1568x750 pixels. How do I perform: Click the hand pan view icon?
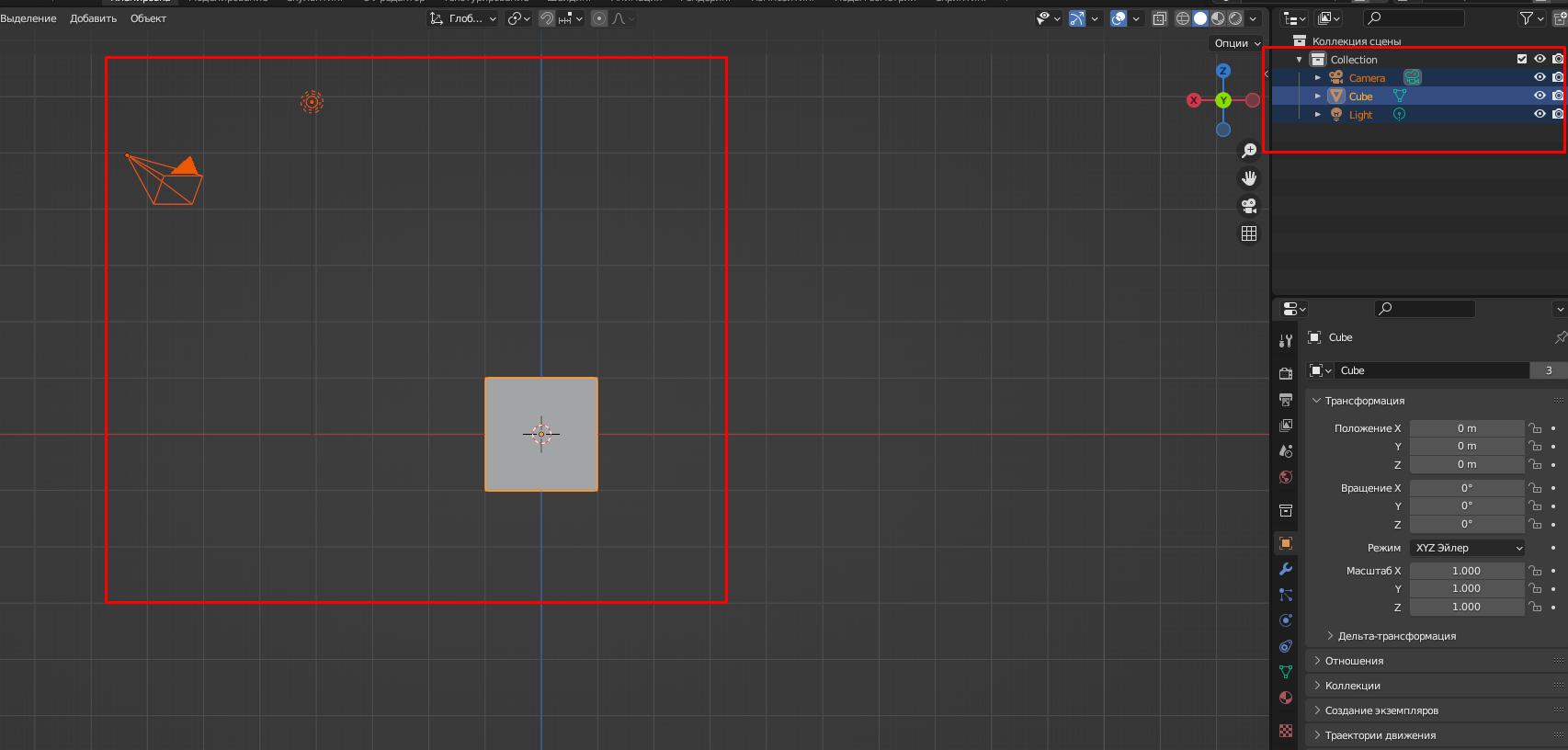[x=1249, y=178]
